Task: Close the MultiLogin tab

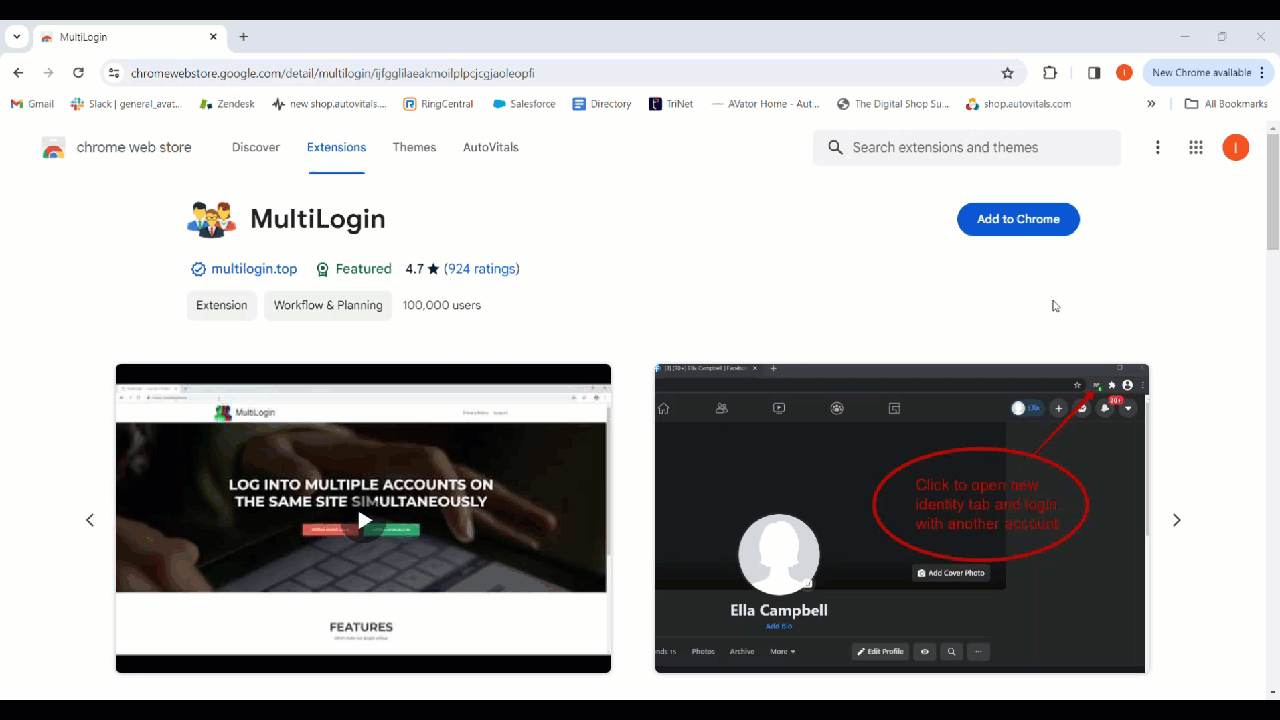Action: [213, 37]
